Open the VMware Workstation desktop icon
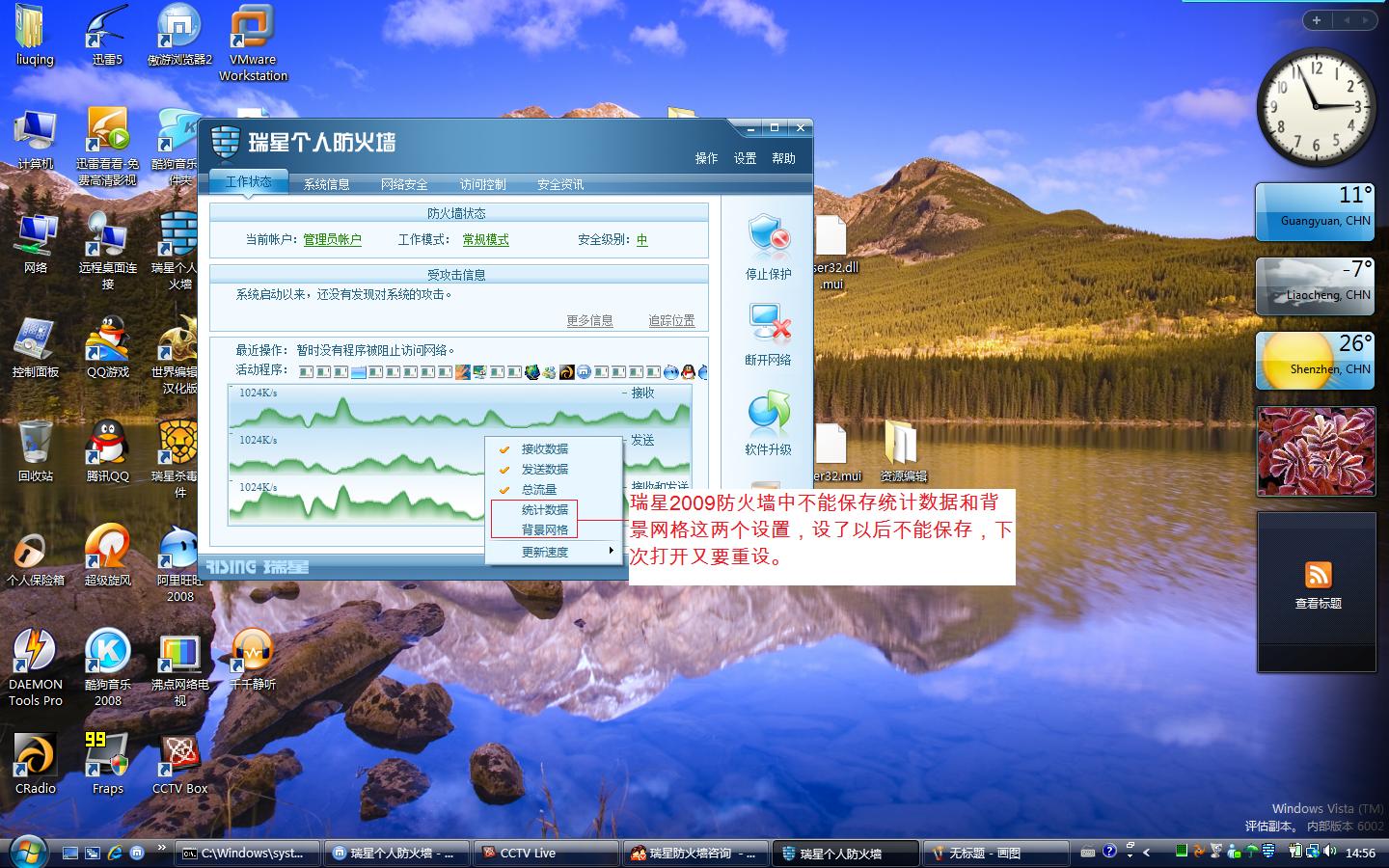This screenshot has height=868, width=1389. point(253,43)
